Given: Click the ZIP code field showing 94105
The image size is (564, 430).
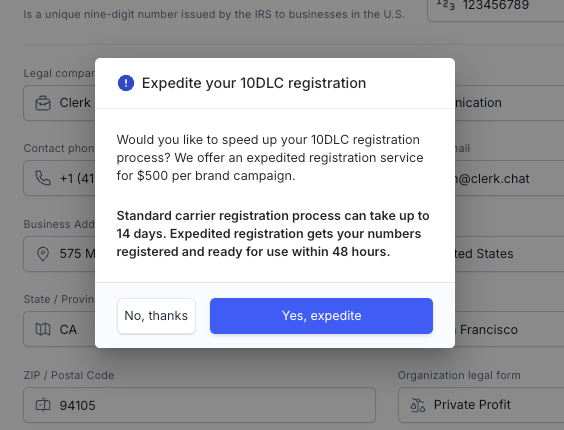Looking at the screenshot, I should [x=200, y=405].
